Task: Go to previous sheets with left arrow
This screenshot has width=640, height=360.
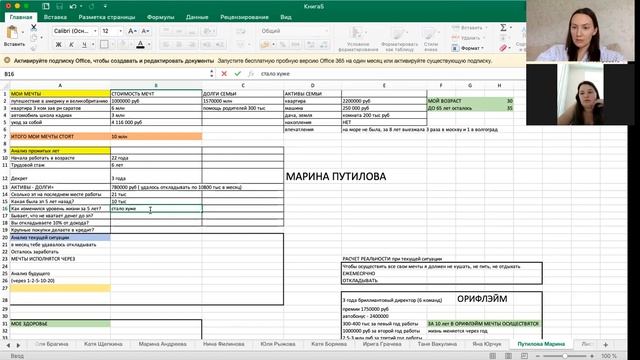Action: click(x=8, y=345)
